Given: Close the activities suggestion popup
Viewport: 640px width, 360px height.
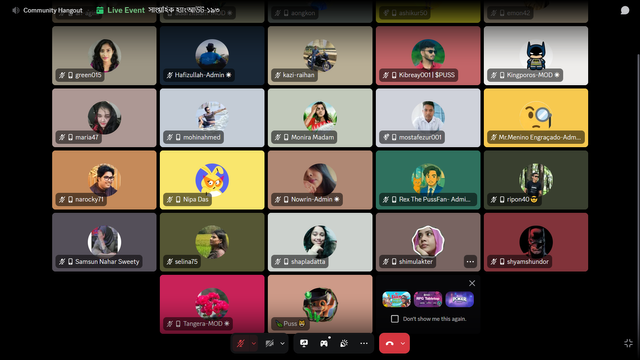Looking at the screenshot, I should 472,283.
